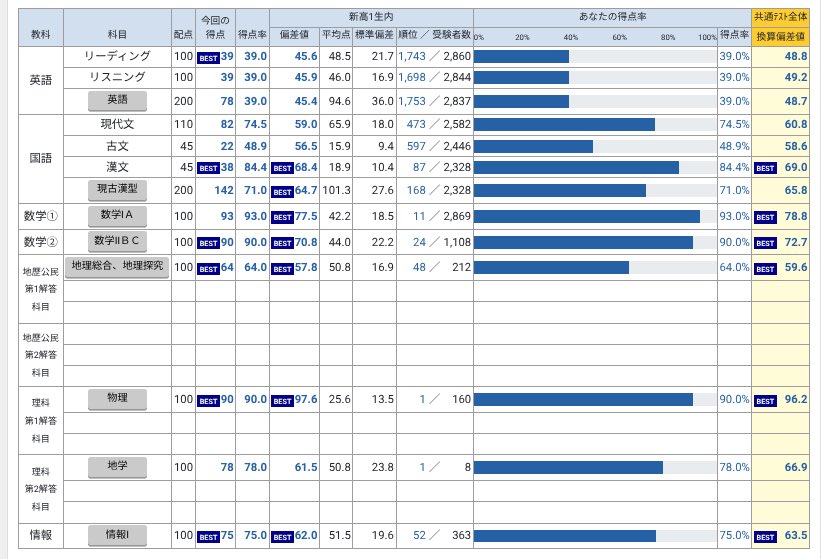Click the 偏差値 column header

294,35
